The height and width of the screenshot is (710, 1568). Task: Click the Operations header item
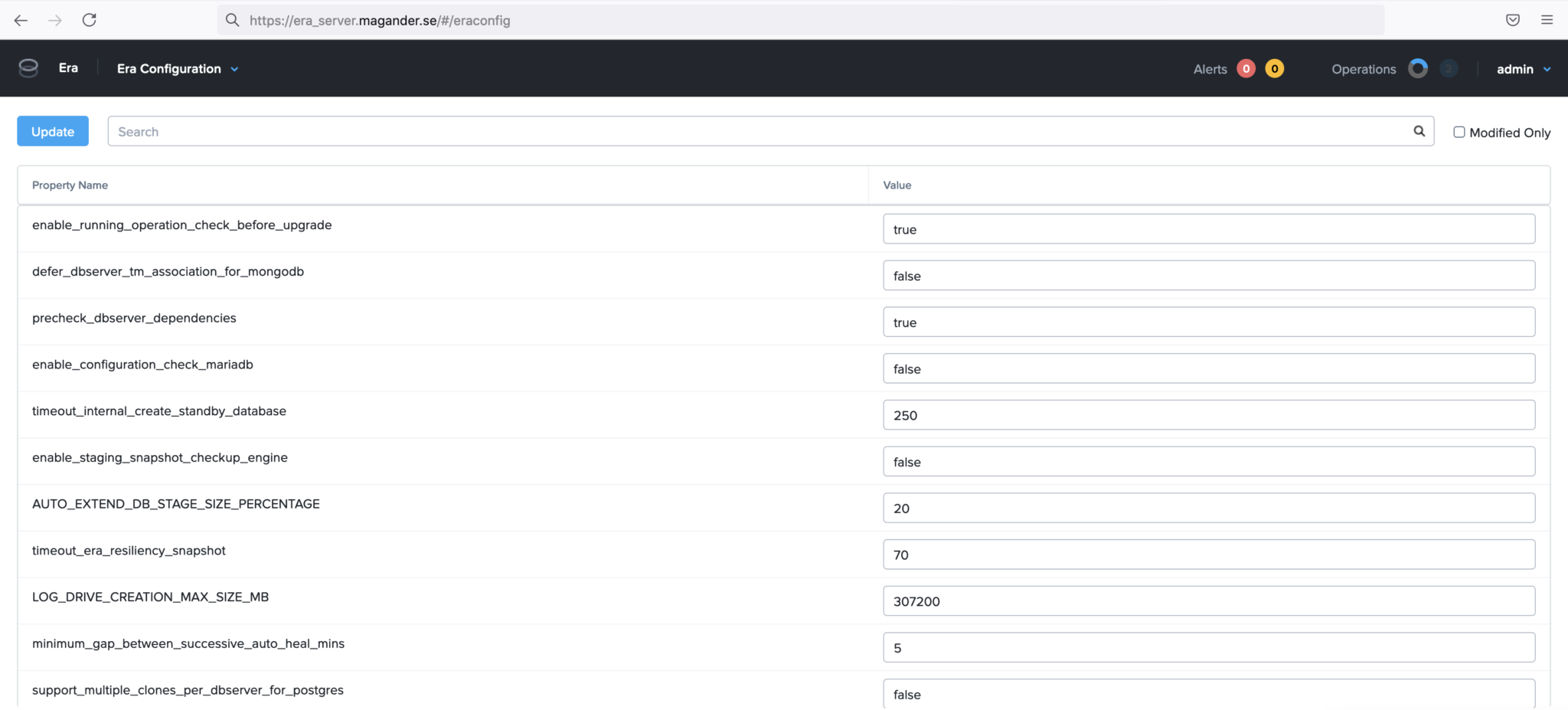[x=1363, y=69]
